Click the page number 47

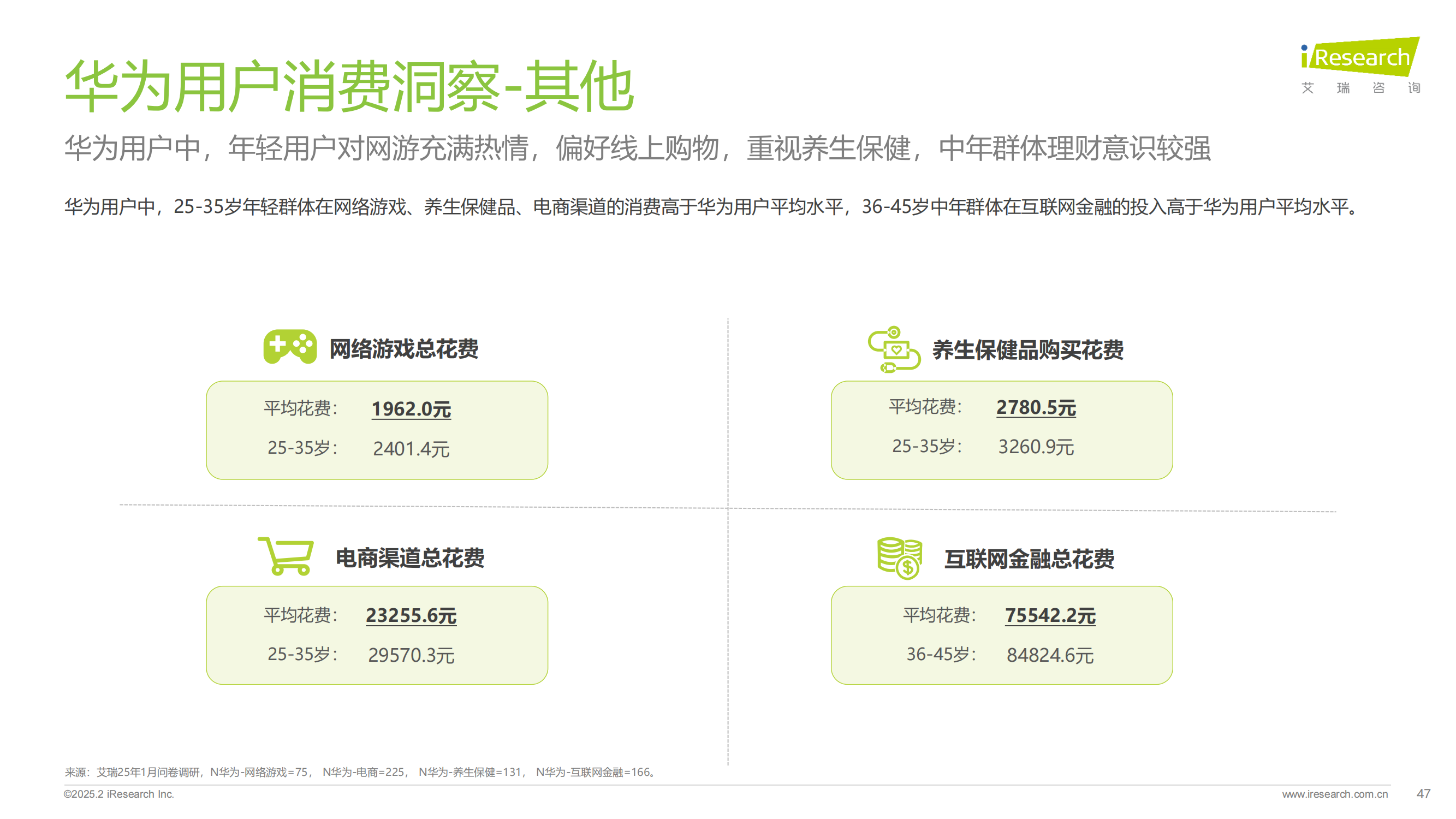(1423, 793)
